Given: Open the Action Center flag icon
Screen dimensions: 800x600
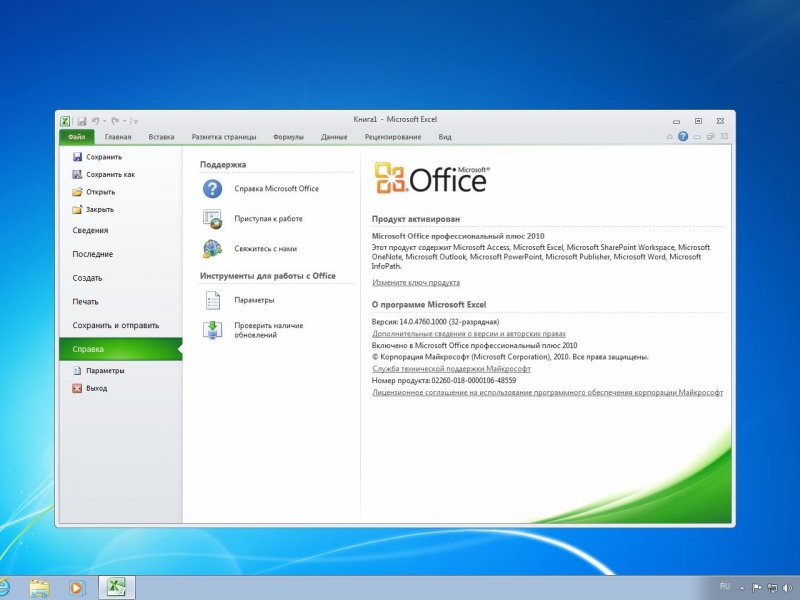Looking at the screenshot, I should (x=757, y=588).
